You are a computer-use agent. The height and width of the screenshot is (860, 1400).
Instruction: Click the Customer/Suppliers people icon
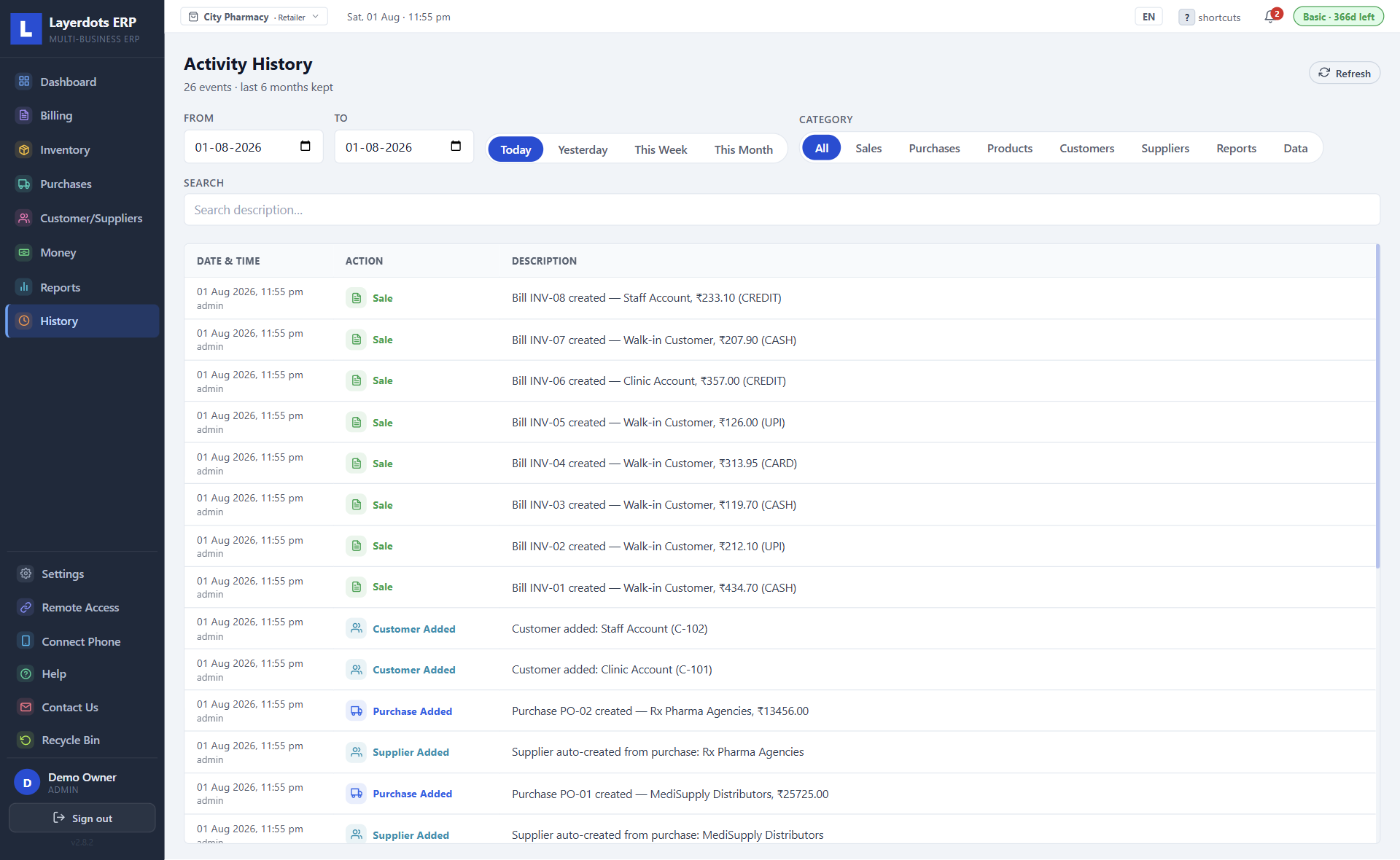click(24, 218)
